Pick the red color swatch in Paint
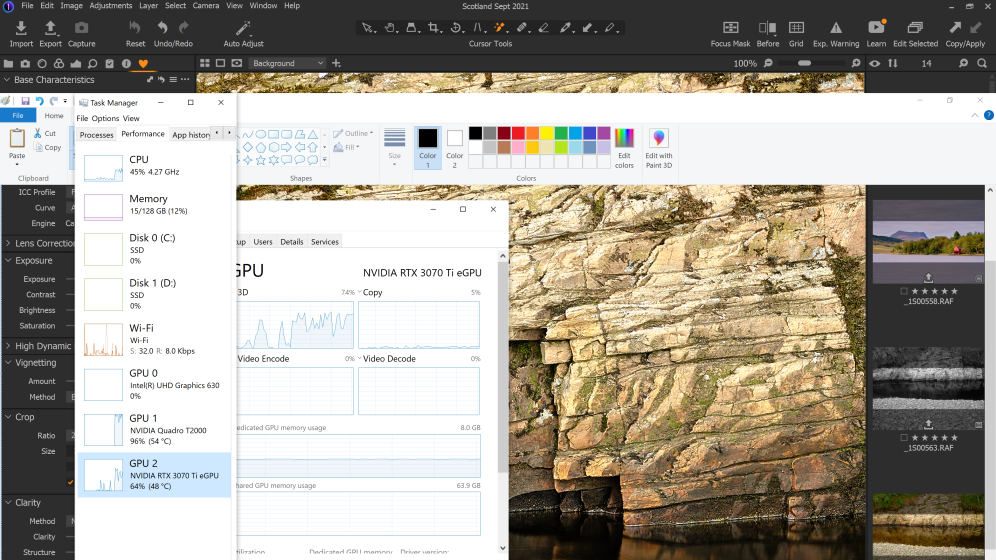The image size is (996, 560). [518, 133]
